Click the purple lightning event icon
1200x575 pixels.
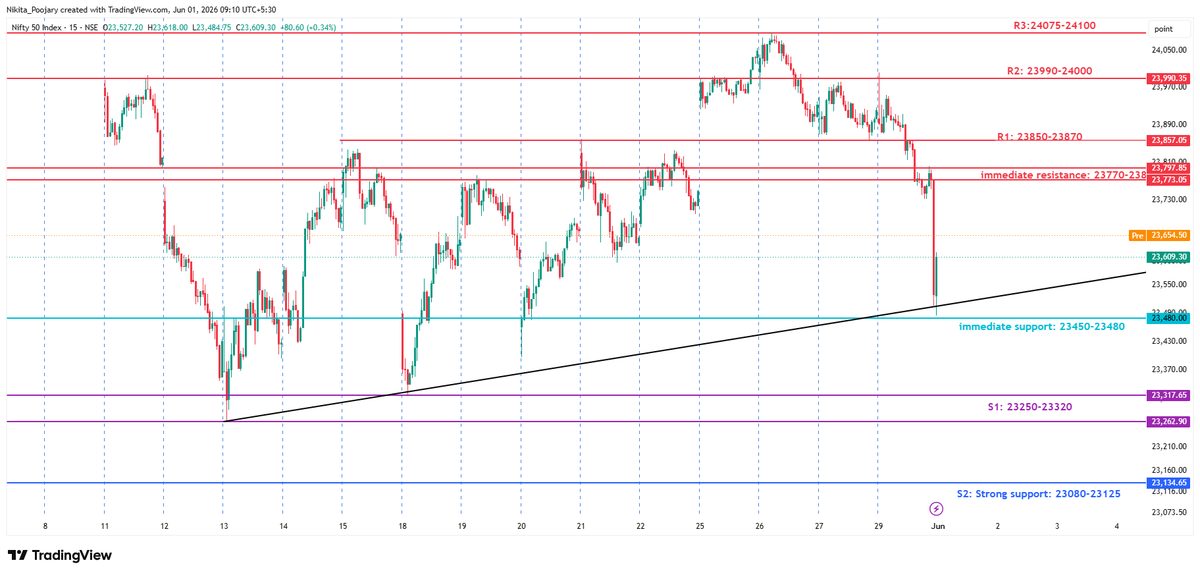coord(937,509)
